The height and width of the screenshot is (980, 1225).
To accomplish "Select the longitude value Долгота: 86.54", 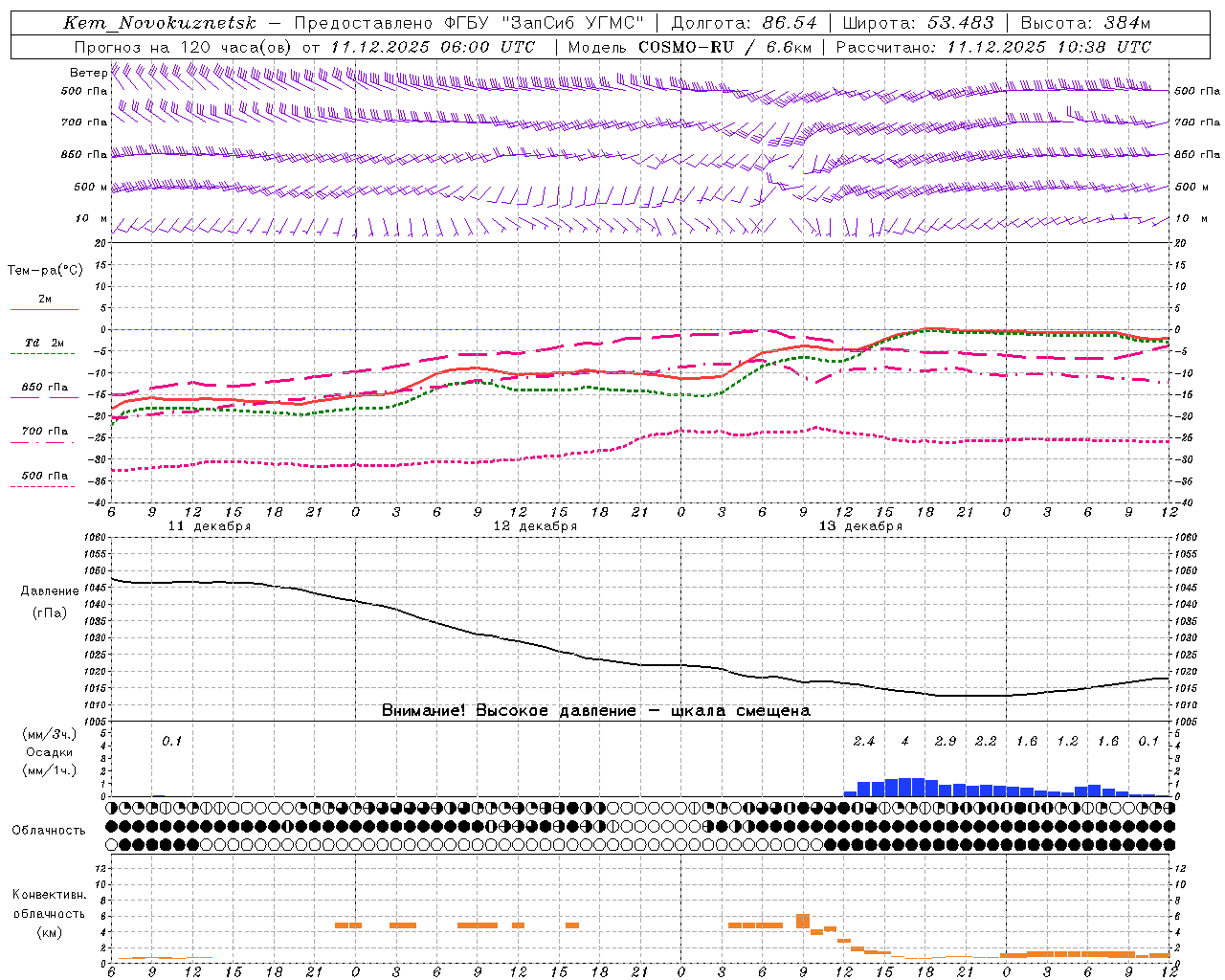I will pyautogui.click(x=745, y=23).
